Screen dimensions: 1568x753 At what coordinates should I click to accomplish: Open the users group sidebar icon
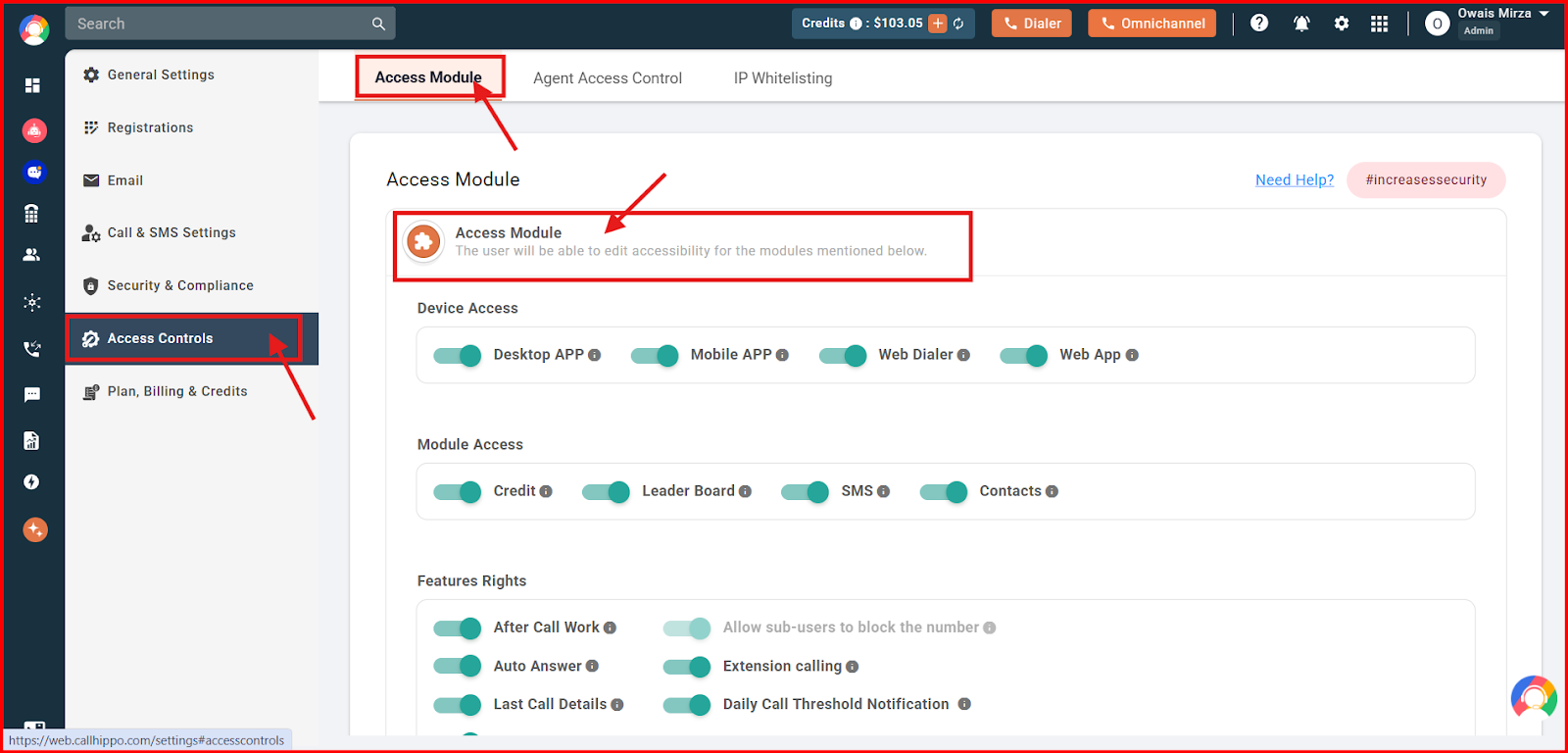(31, 255)
